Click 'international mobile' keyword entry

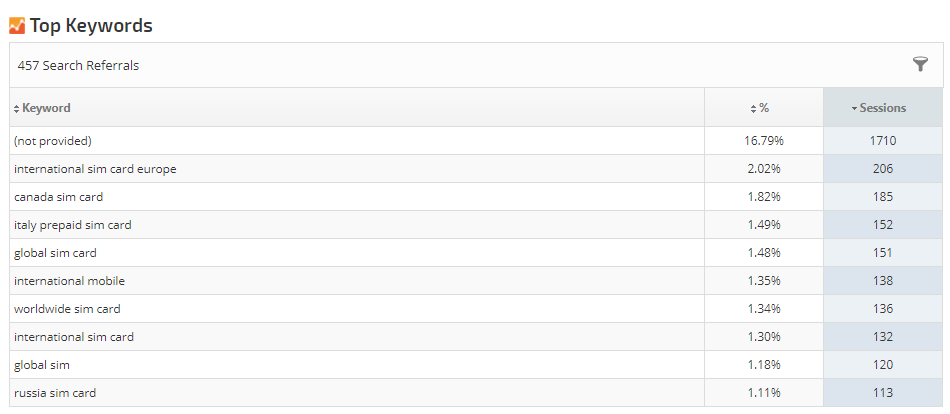click(69, 281)
